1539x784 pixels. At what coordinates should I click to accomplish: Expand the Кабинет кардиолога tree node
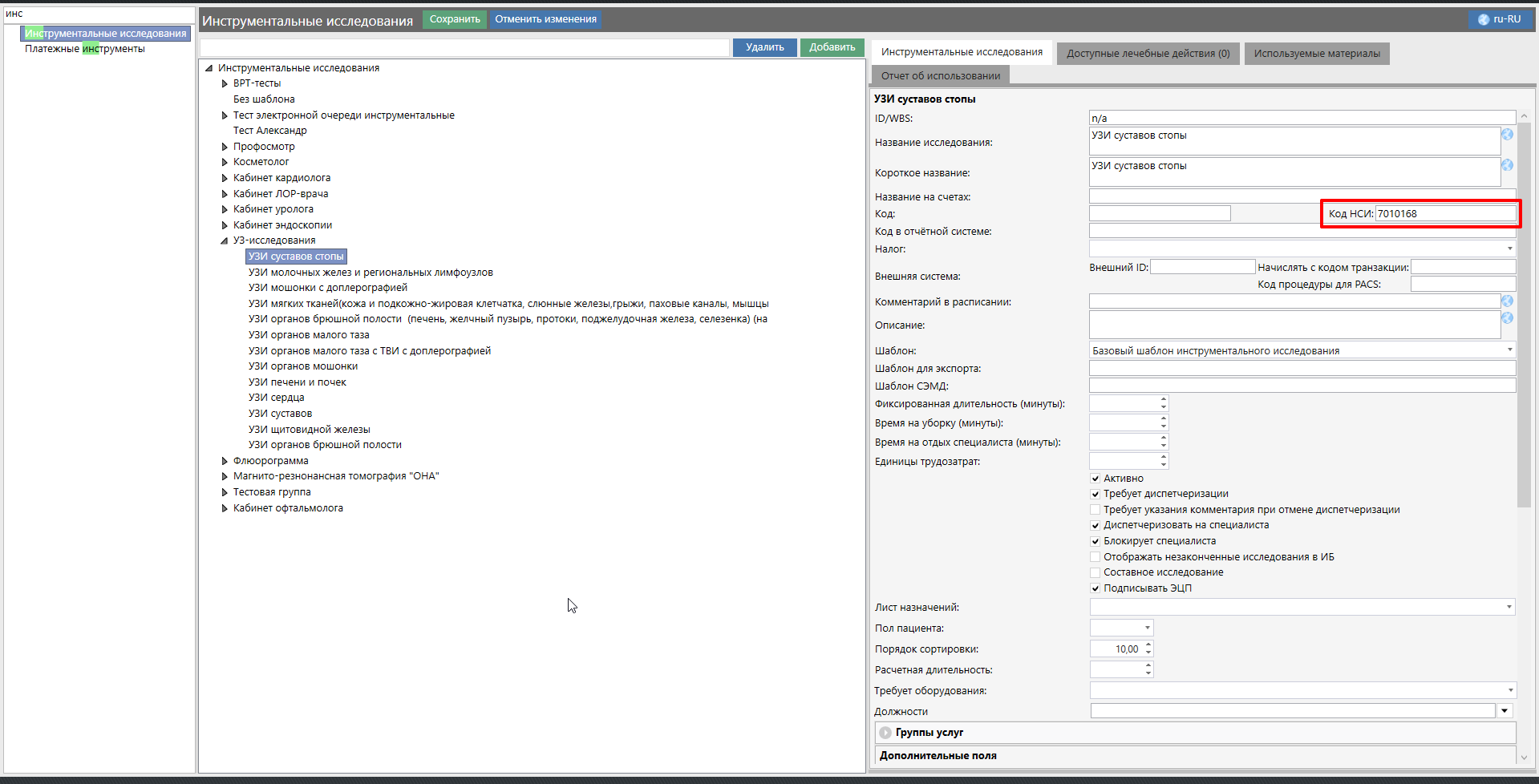pos(225,178)
